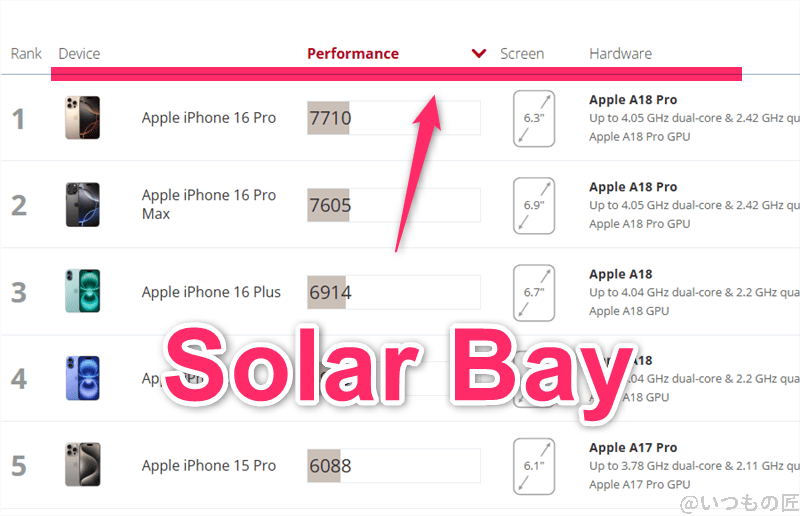This screenshot has width=800, height=516.
Task: Open the Apple iPhone 16 Pro Max link
Action: (208, 204)
